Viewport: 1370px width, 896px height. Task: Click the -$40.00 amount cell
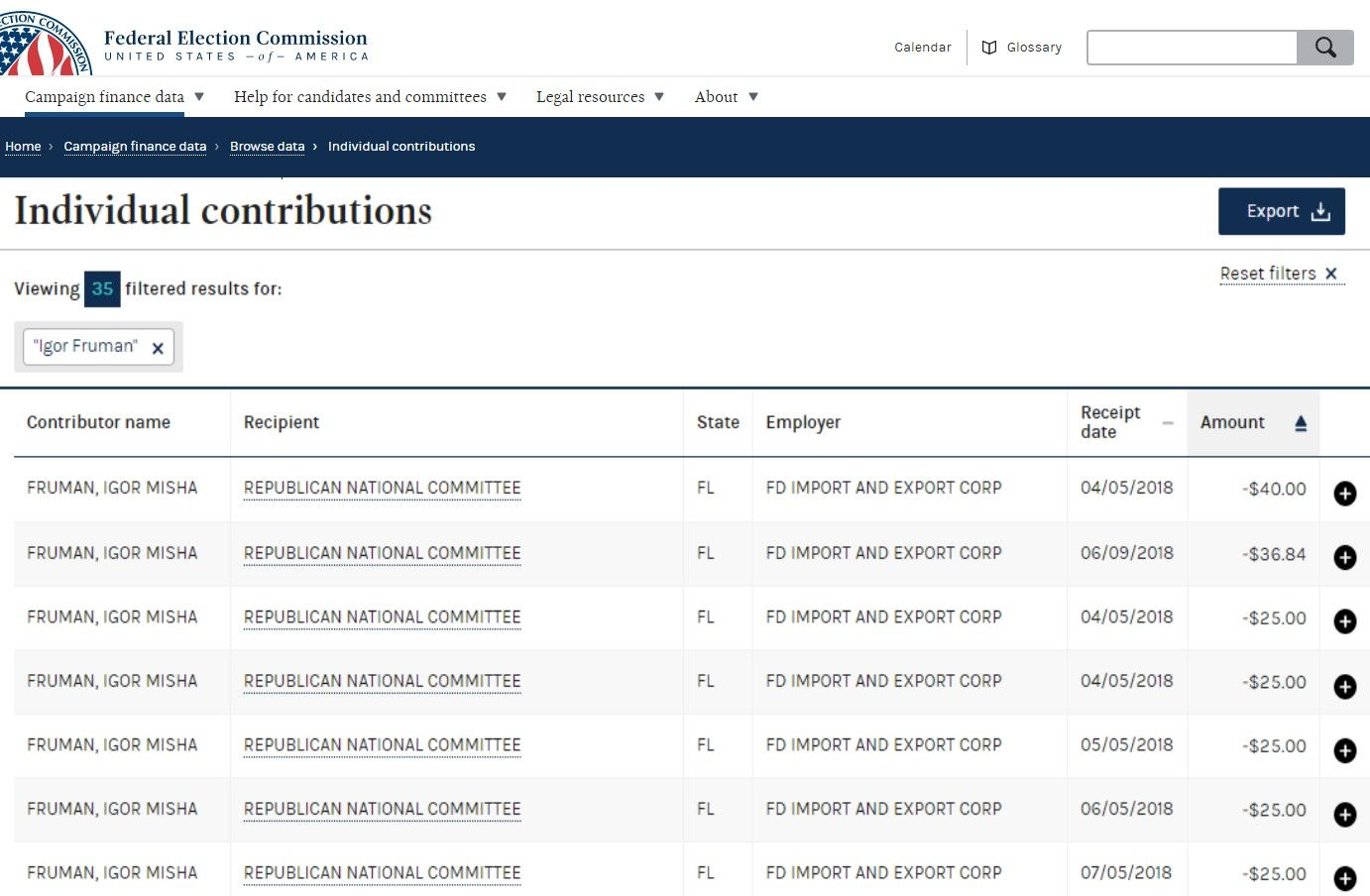pos(1274,489)
